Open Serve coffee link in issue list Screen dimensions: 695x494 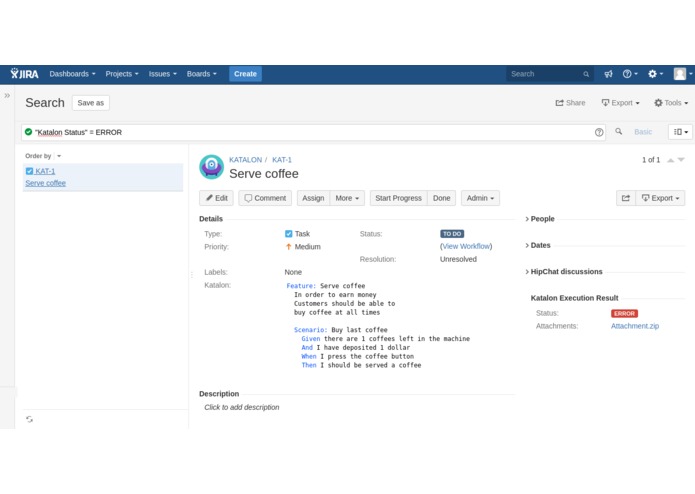(x=45, y=183)
